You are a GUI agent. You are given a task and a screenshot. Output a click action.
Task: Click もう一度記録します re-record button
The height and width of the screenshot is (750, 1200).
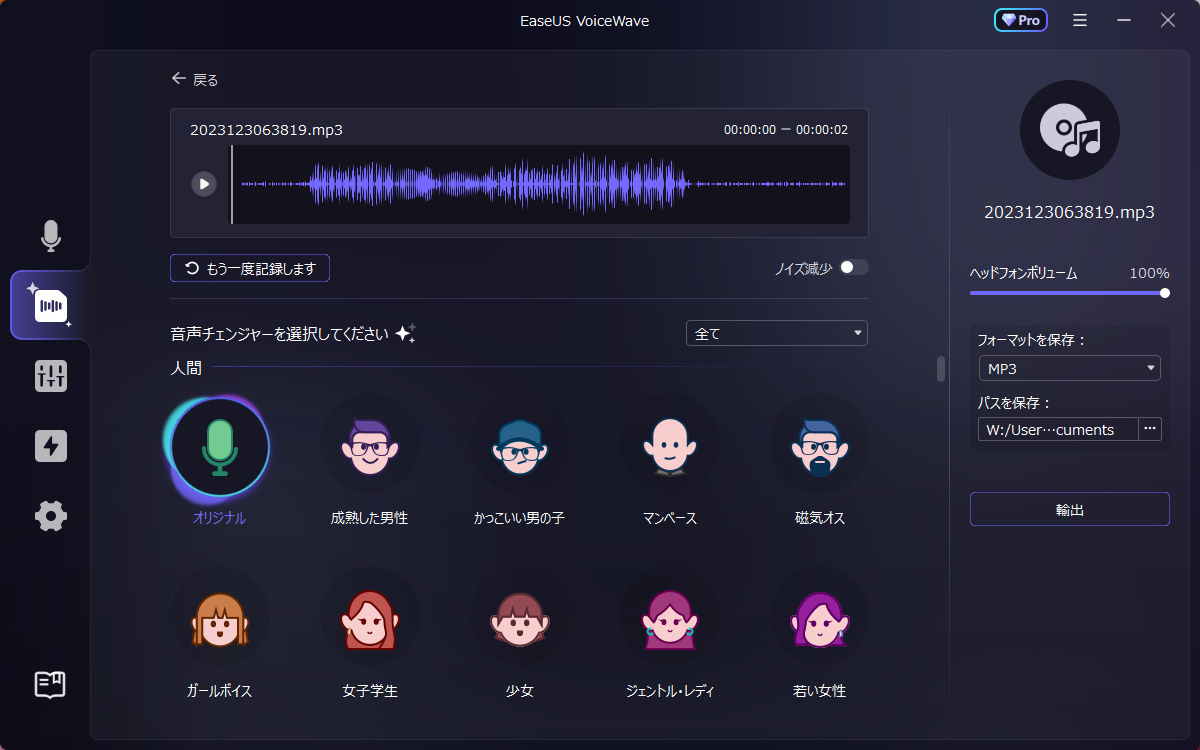click(x=250, y=268)
